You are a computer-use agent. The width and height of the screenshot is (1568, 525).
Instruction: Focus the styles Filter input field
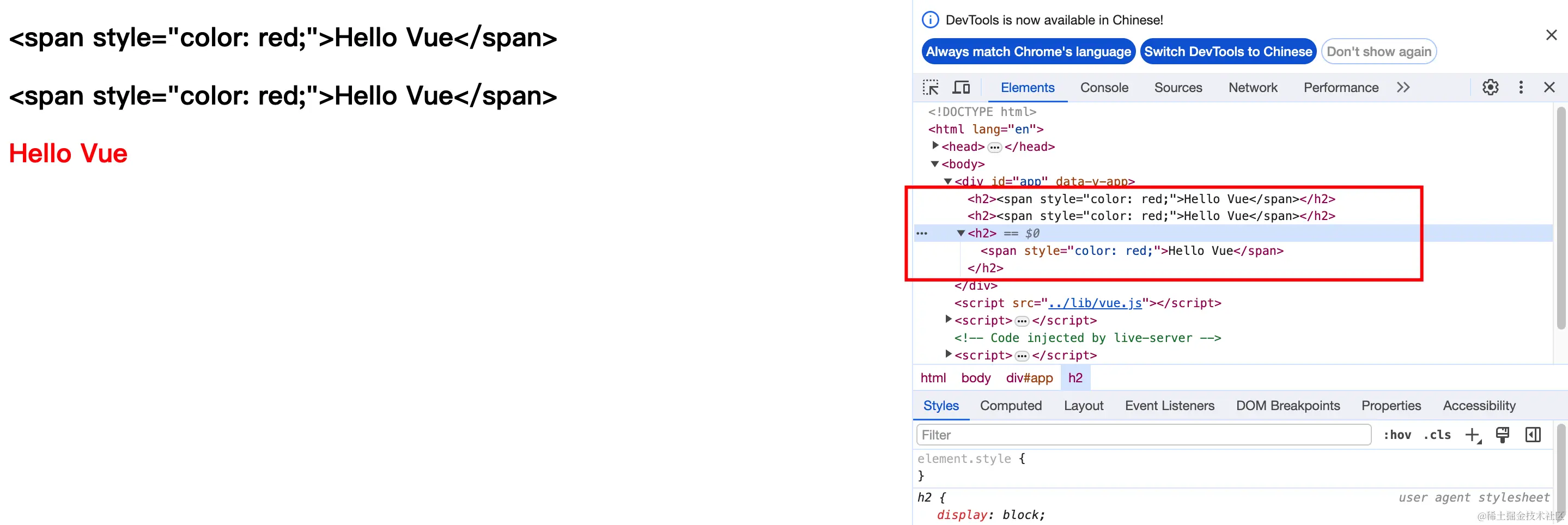1144,435
